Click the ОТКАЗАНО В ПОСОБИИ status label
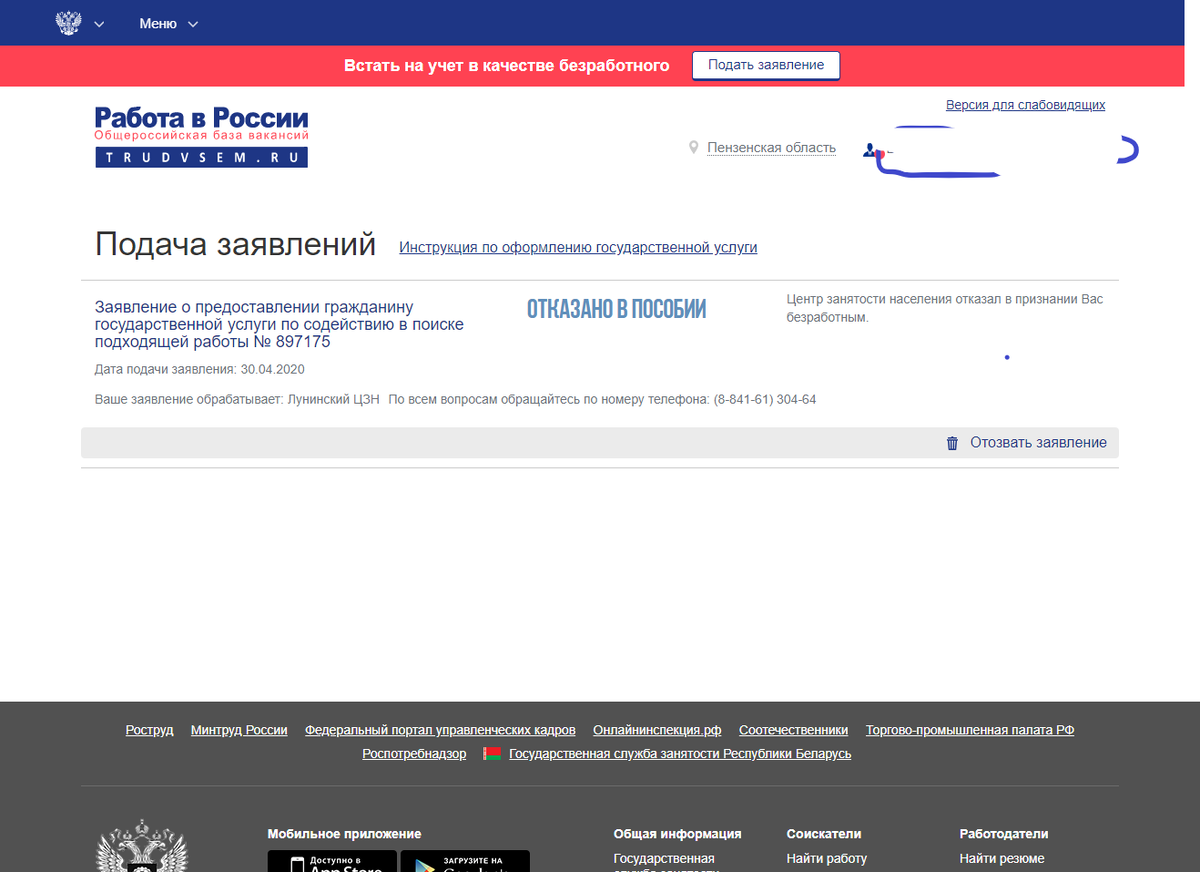 coord(616,310)
